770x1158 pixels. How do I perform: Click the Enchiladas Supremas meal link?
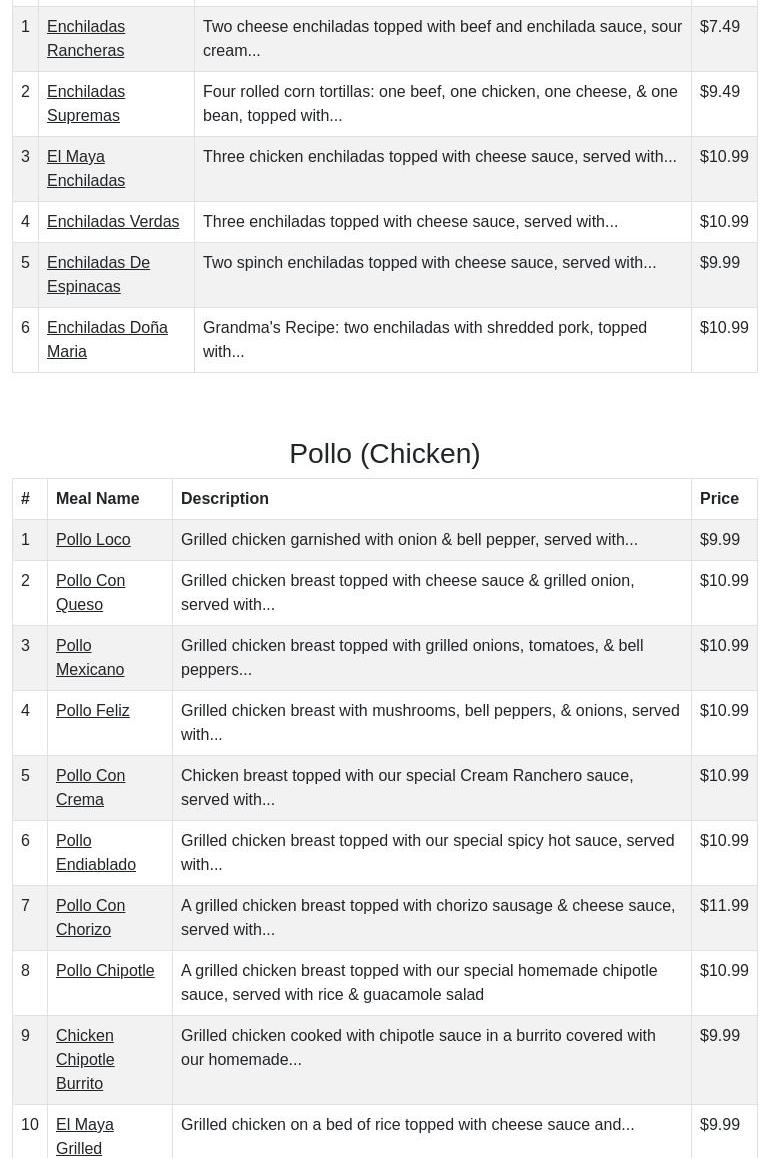click(86, 103)
